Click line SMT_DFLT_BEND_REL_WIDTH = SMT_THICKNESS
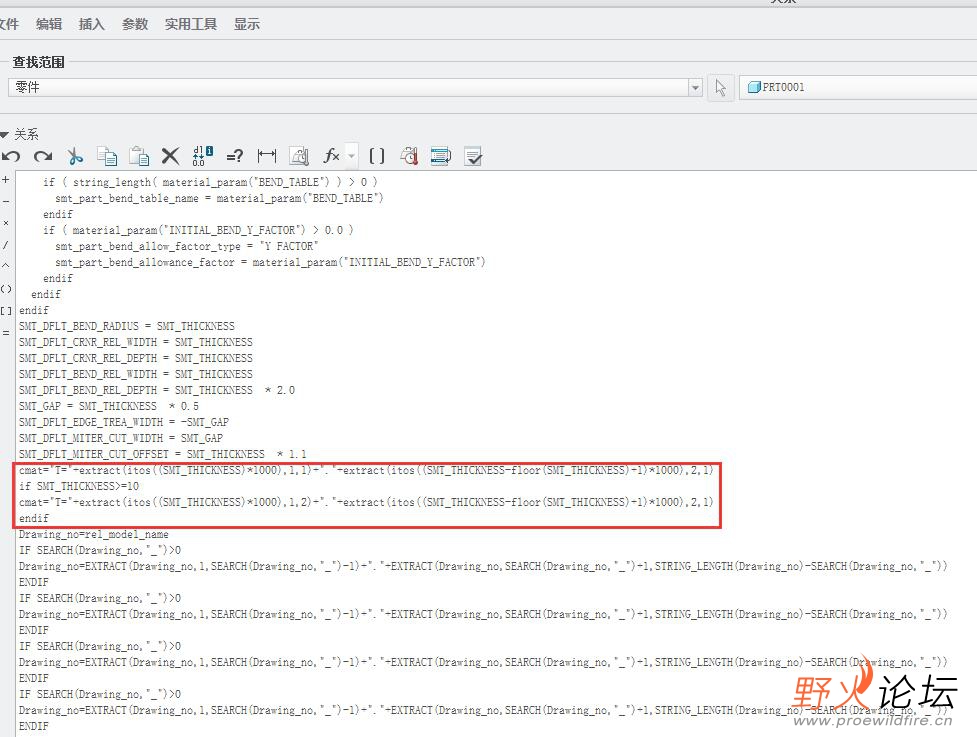Screen dimensions: 977x737 (135, 374)
